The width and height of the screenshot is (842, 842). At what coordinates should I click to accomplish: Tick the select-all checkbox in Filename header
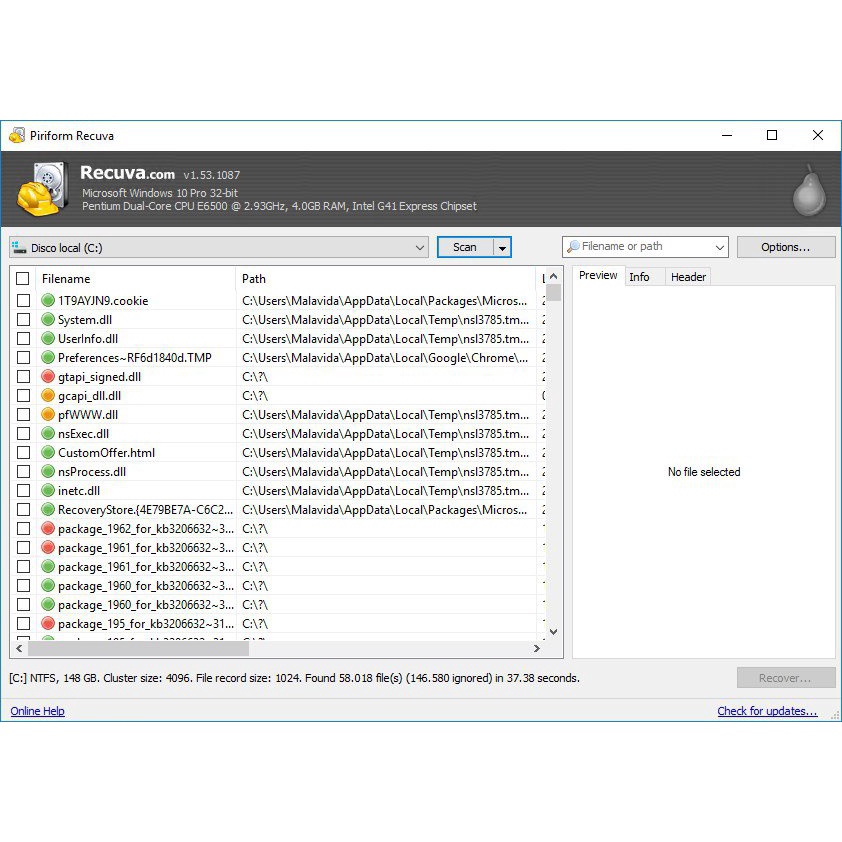23,278
